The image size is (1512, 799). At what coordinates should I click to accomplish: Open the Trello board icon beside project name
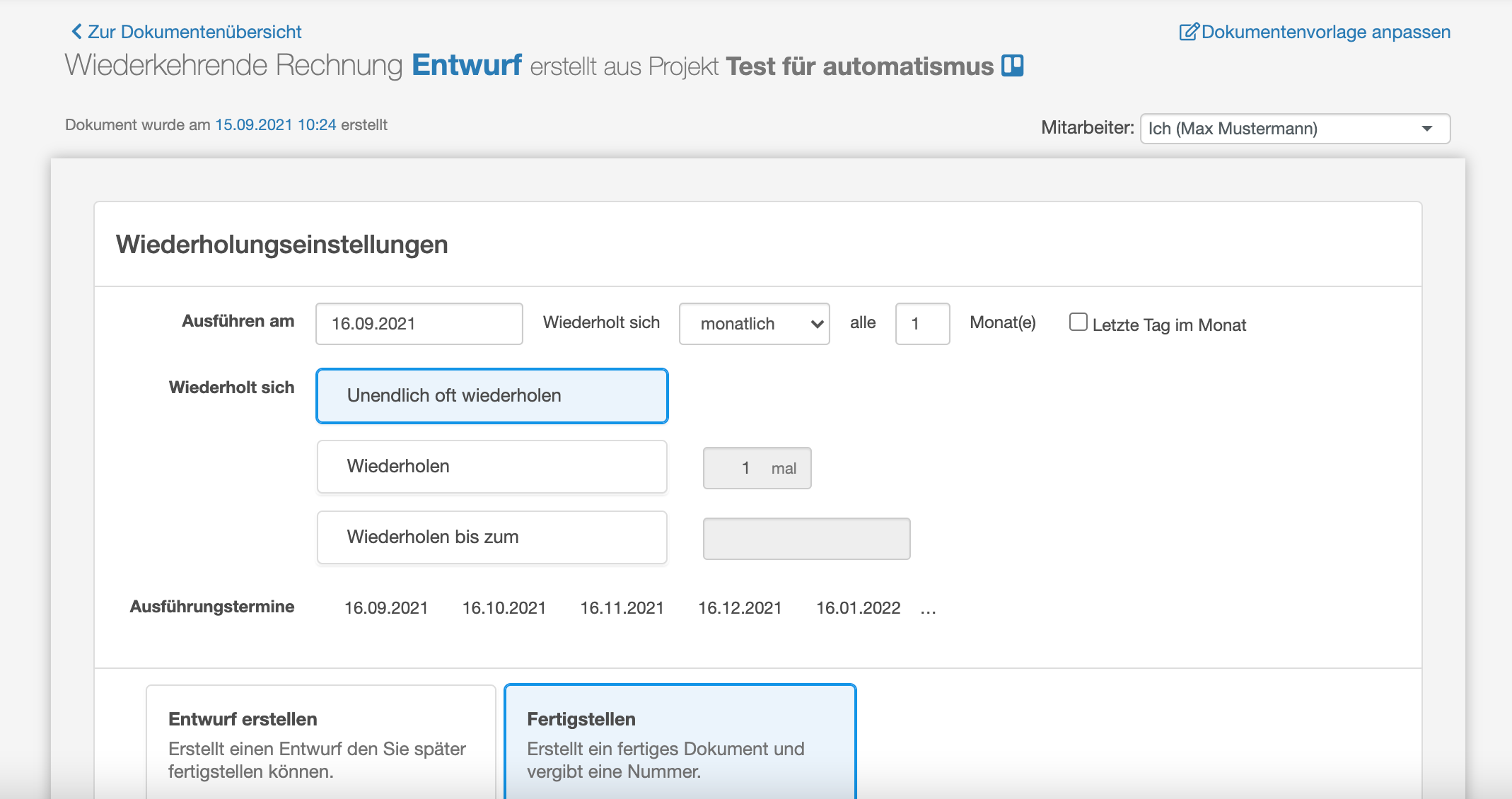coord(1013,66)
